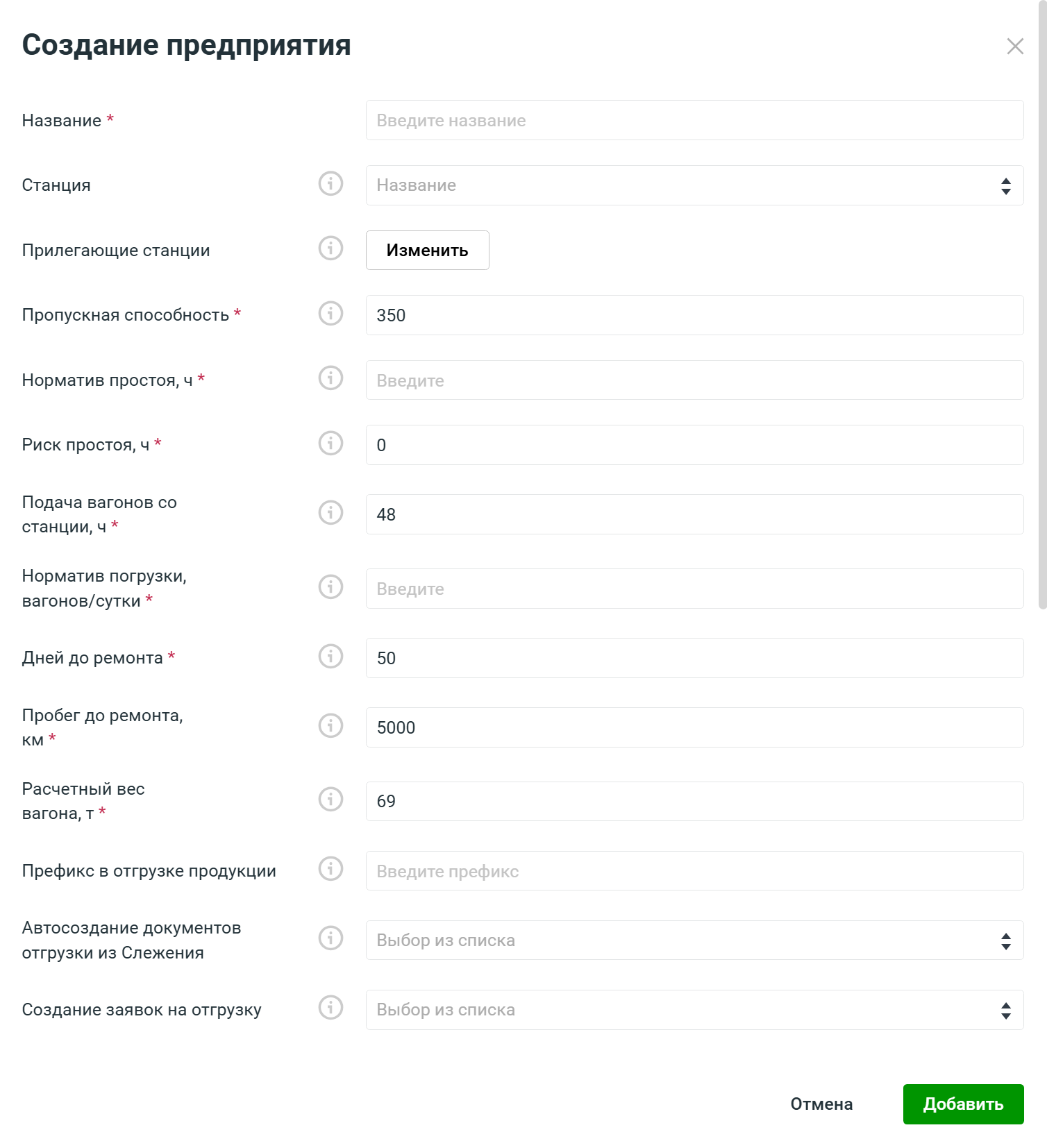Click info icon for Создание заявок на отгрузку

tap(330, 1008)
